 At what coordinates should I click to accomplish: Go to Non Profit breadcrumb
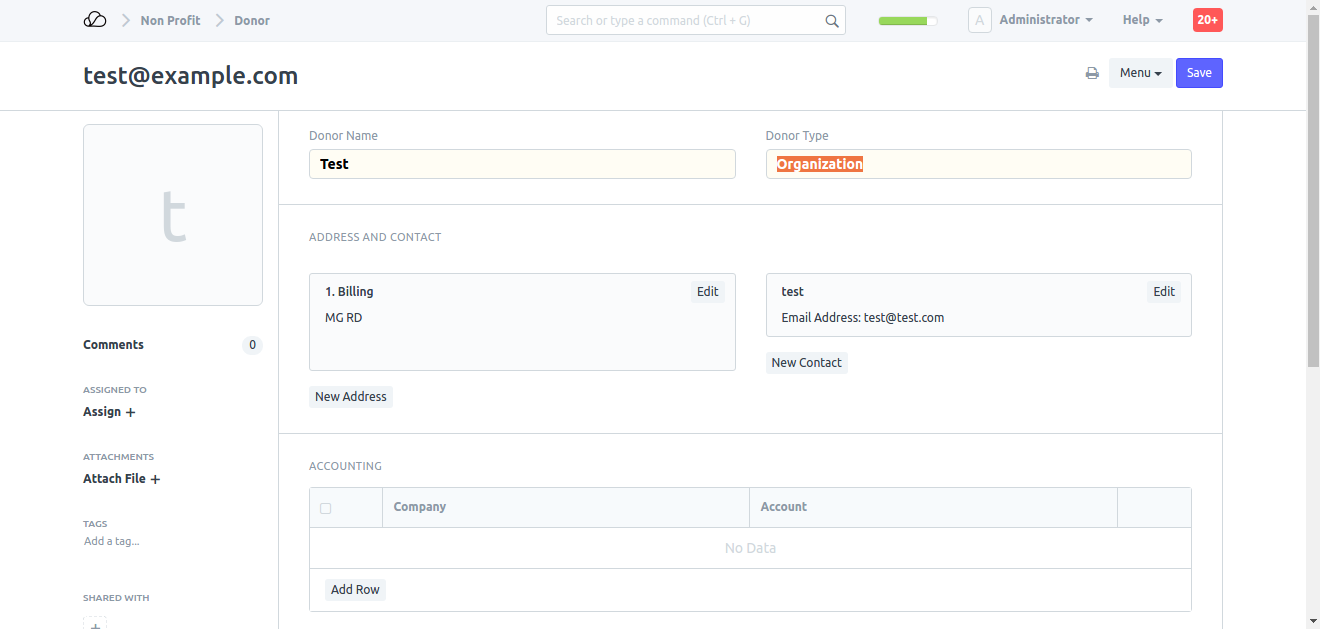pyautogui.click(x=170, y=20)
